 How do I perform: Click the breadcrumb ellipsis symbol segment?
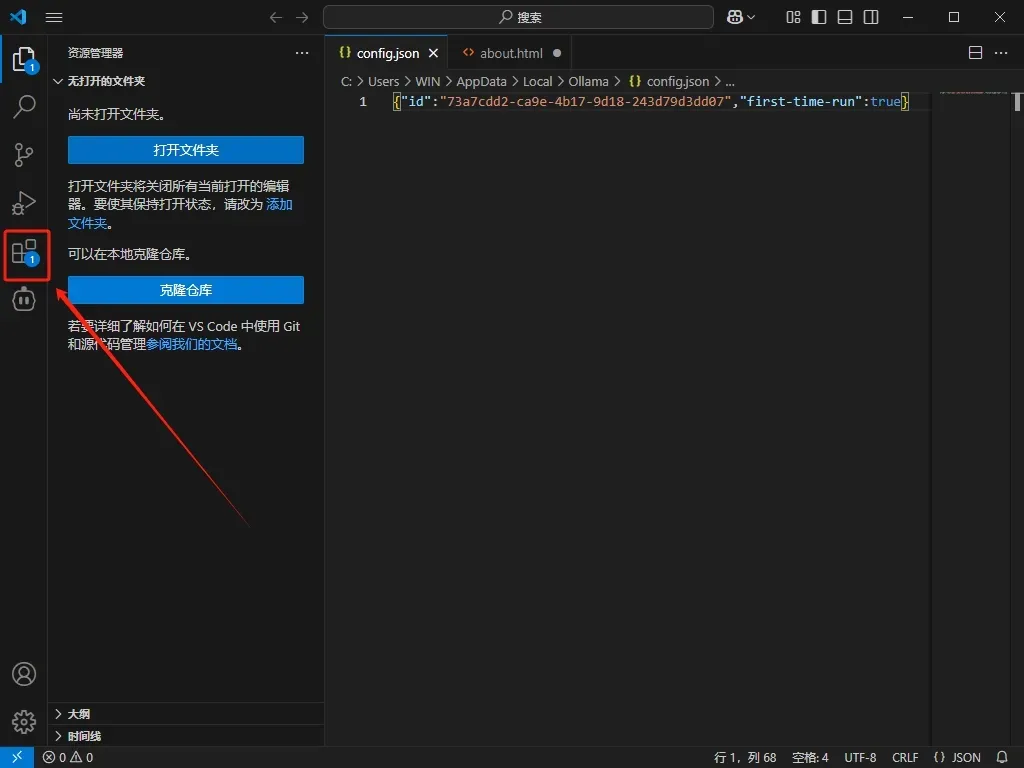tap(729, 82)
